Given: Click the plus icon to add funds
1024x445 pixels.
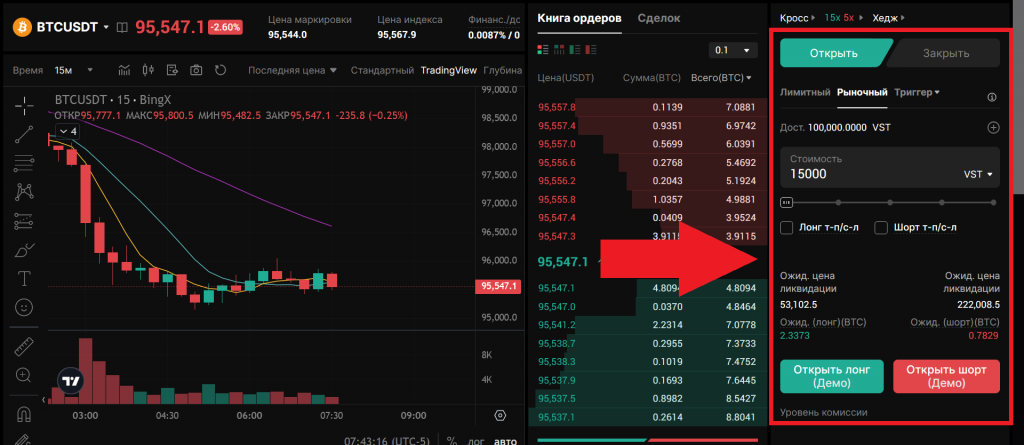Looking at the screenshot, I should click(x=993, y=128).
